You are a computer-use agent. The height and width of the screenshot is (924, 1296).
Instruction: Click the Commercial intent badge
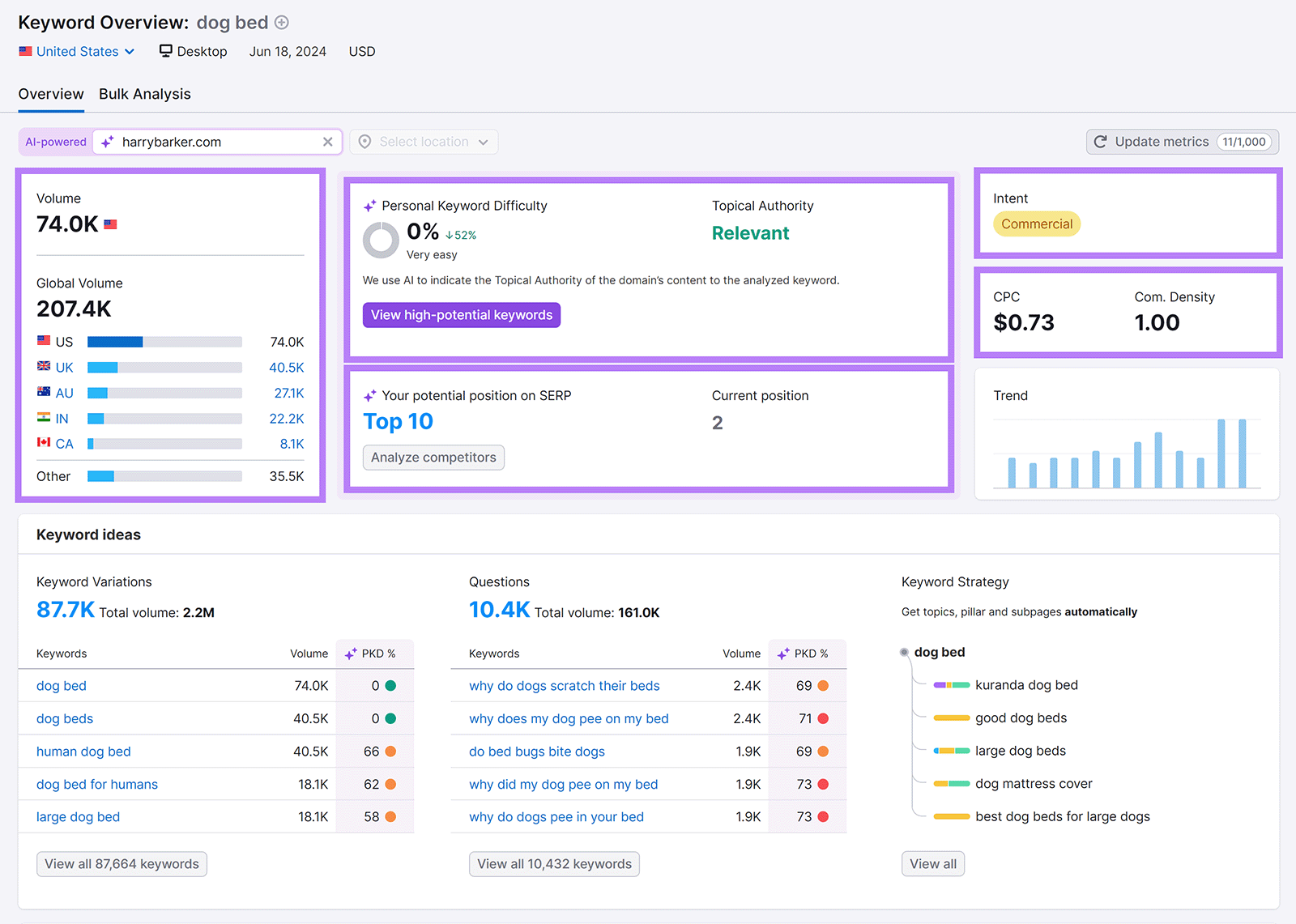(1037, 224)
